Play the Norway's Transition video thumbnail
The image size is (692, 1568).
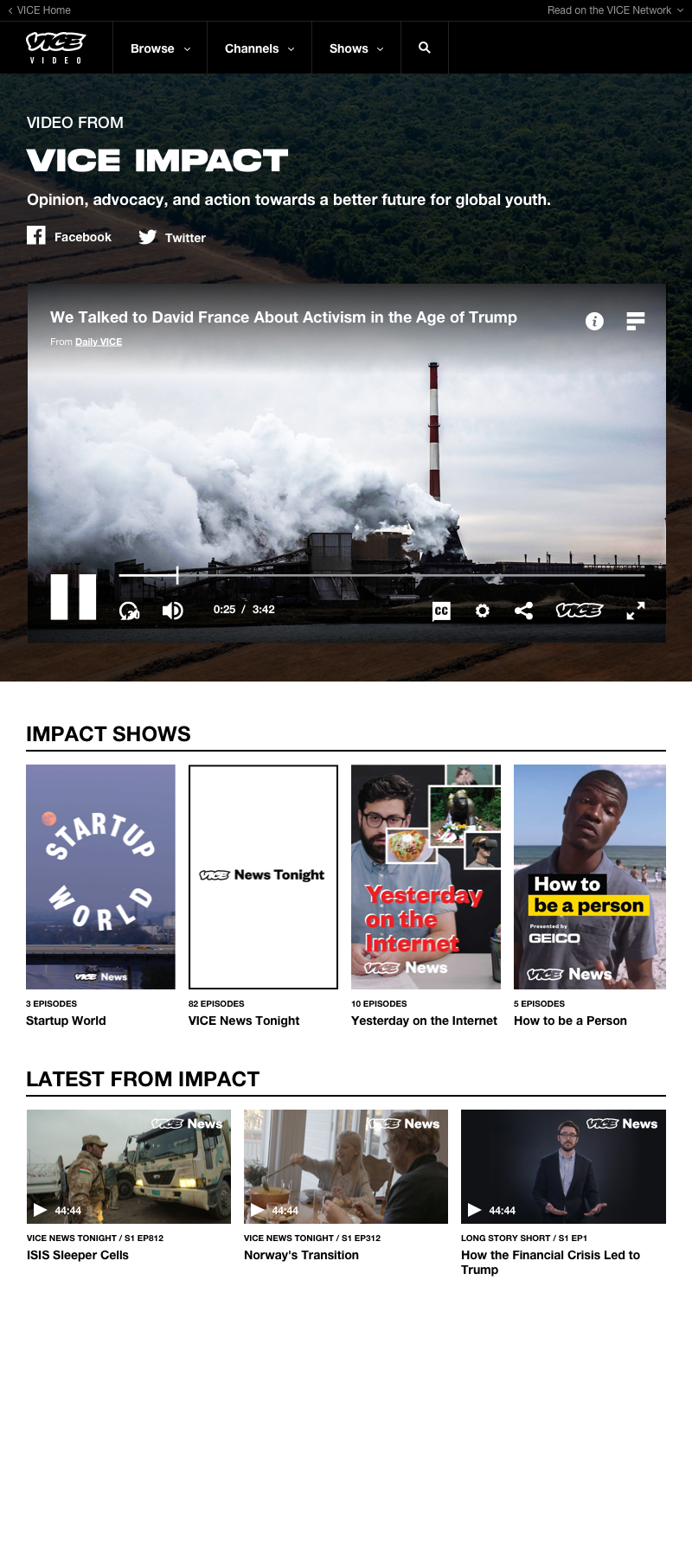coord(346,1167)
